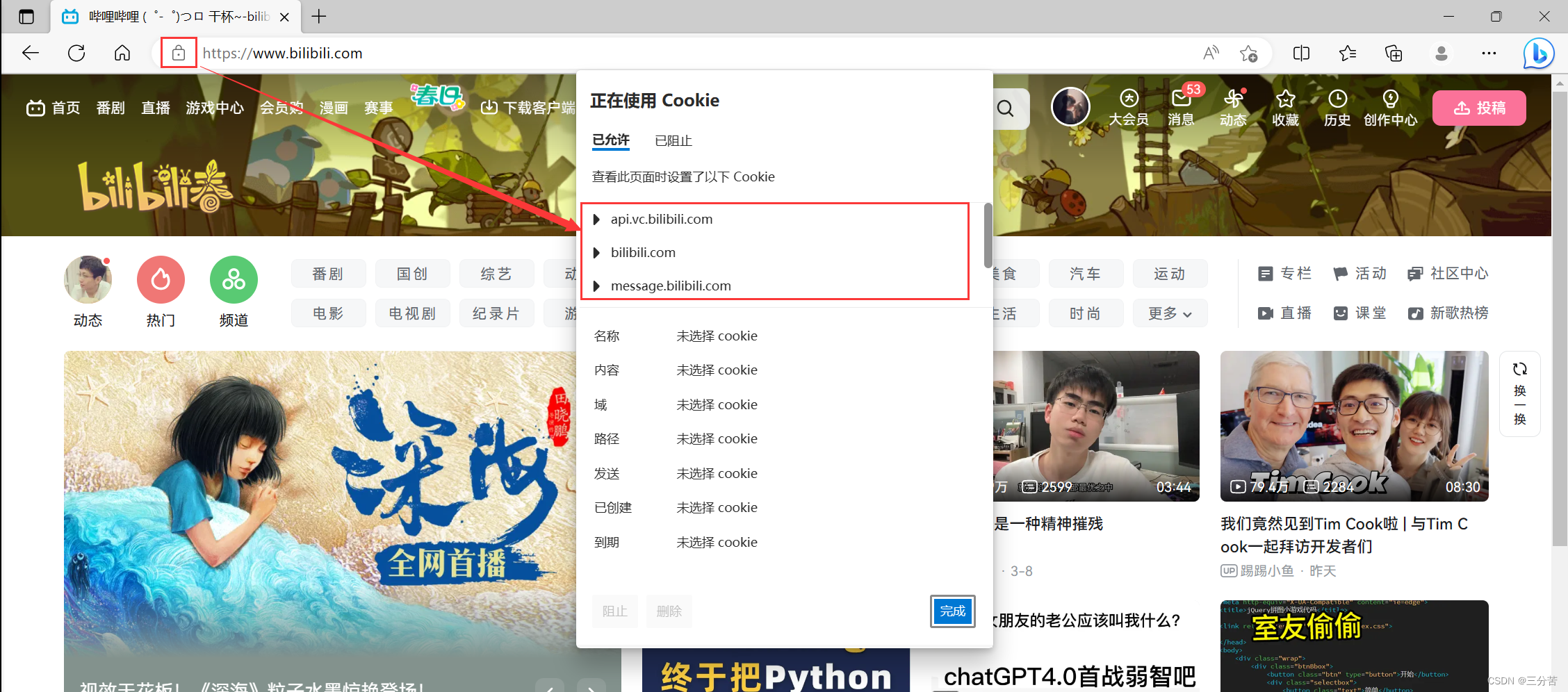Click the 下载客户端 link
The height and width of the screenshot is (692, 1568).
(528, 108)
